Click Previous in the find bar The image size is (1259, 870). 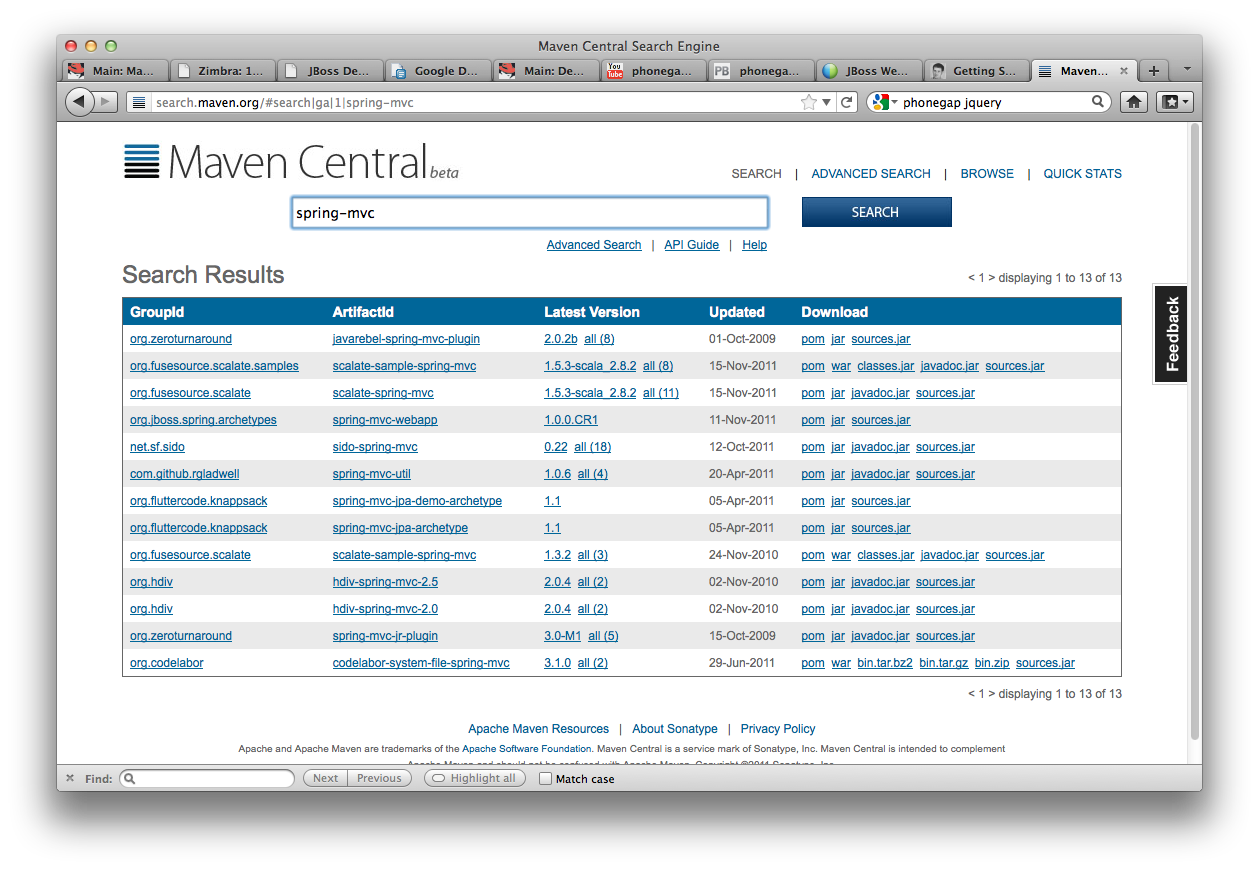point(379,778)
